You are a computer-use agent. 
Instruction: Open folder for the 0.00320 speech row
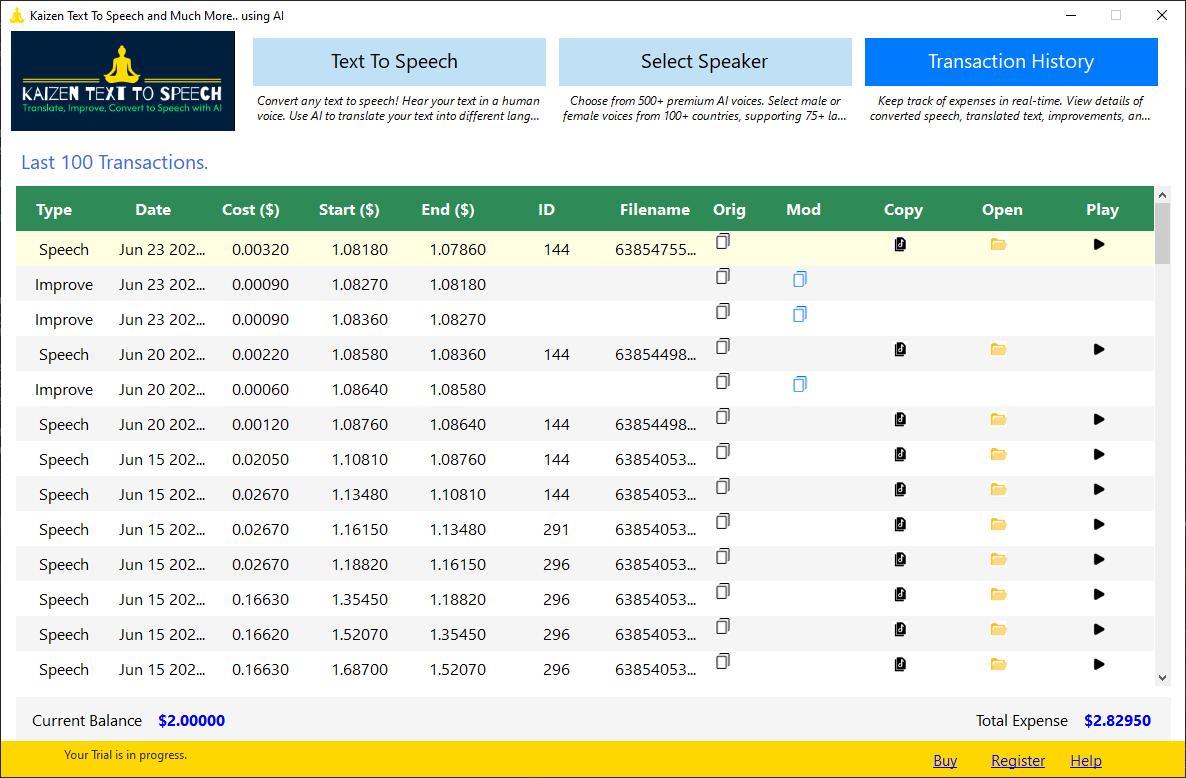coord(998,244)
